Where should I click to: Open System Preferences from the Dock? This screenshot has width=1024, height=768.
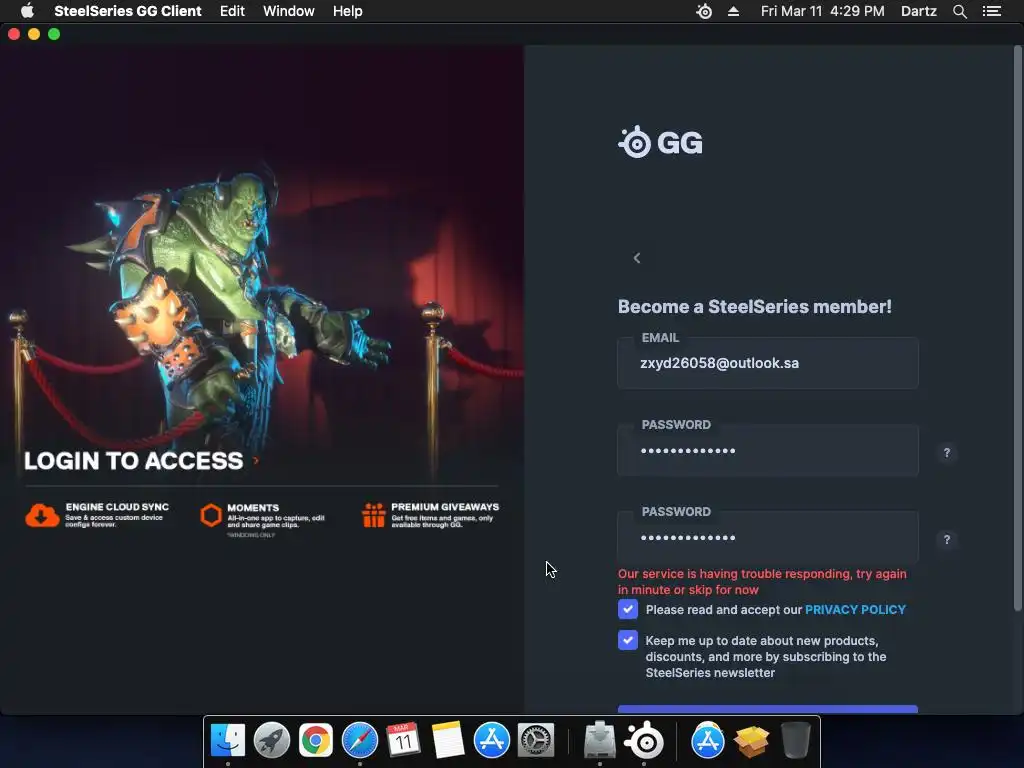(x=536, y=741)
